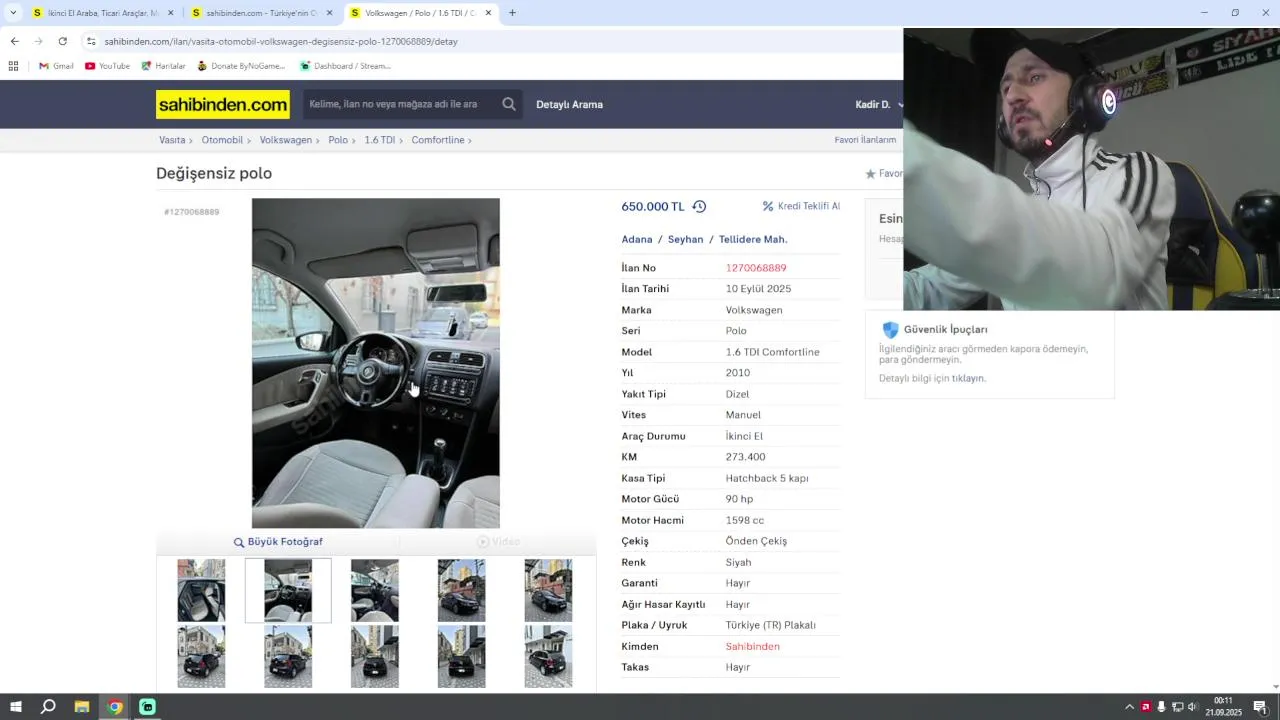Close the İkinci El Araba tab

170,13
